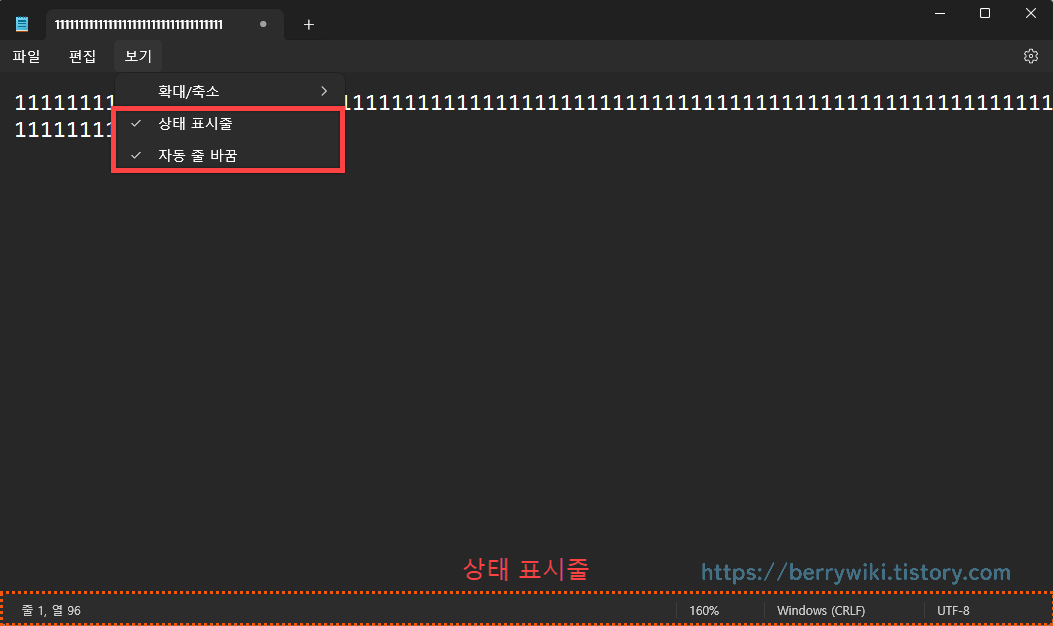This screenshot has width=1053, height=626.
Task: Click the Windows (CRLF) line ending indicator
Action: tap(821, 610)
